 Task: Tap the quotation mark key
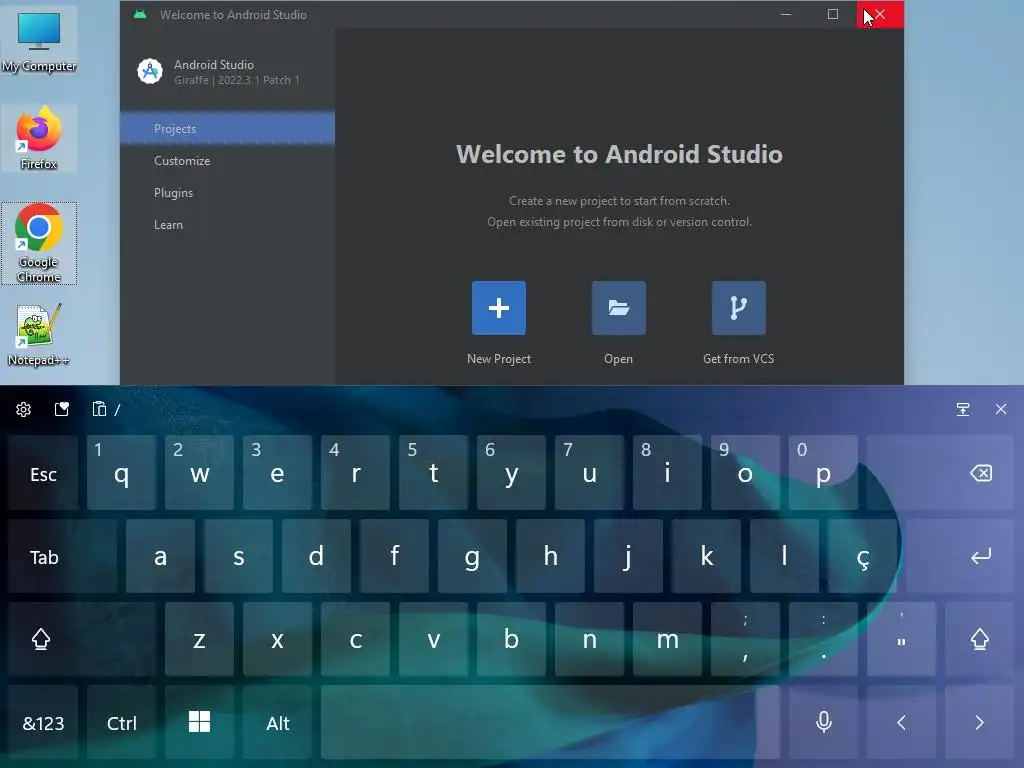[x=901, y=639]
